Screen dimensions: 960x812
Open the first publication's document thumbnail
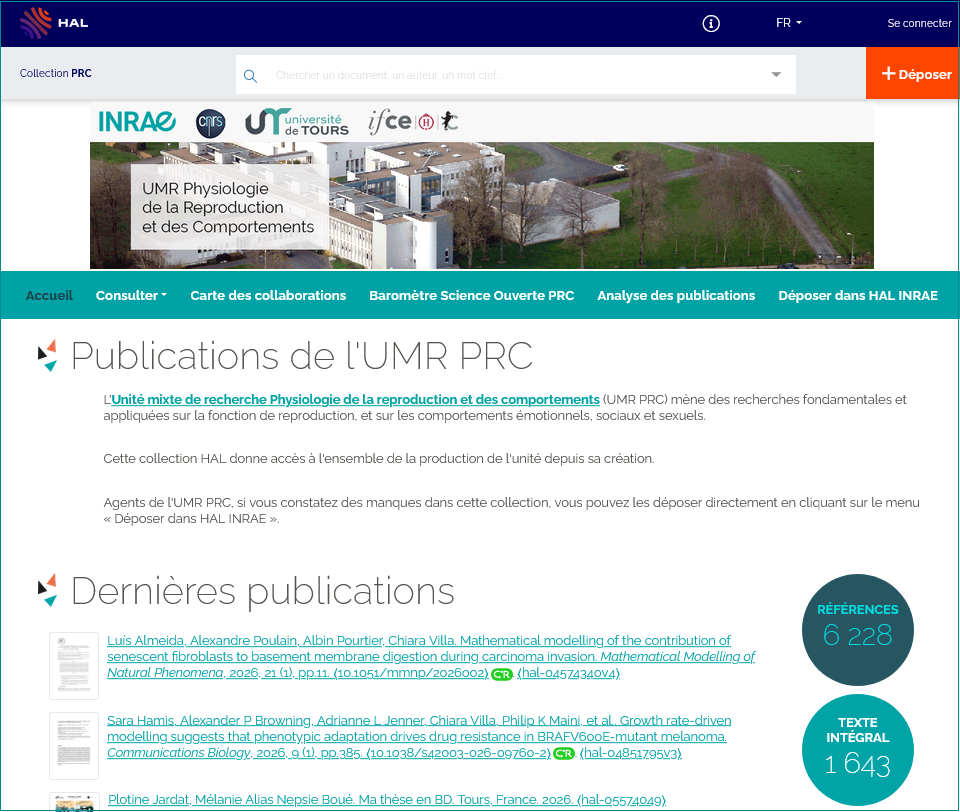tap(74, 665)
